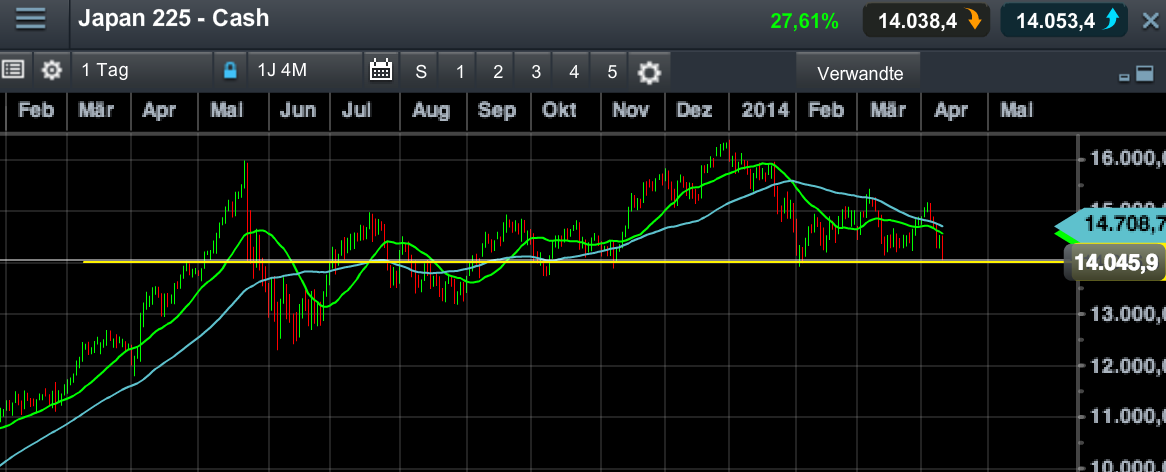Select chart preset 1
The width and height of the screenshot is (1166, 472).
point(460,72)
